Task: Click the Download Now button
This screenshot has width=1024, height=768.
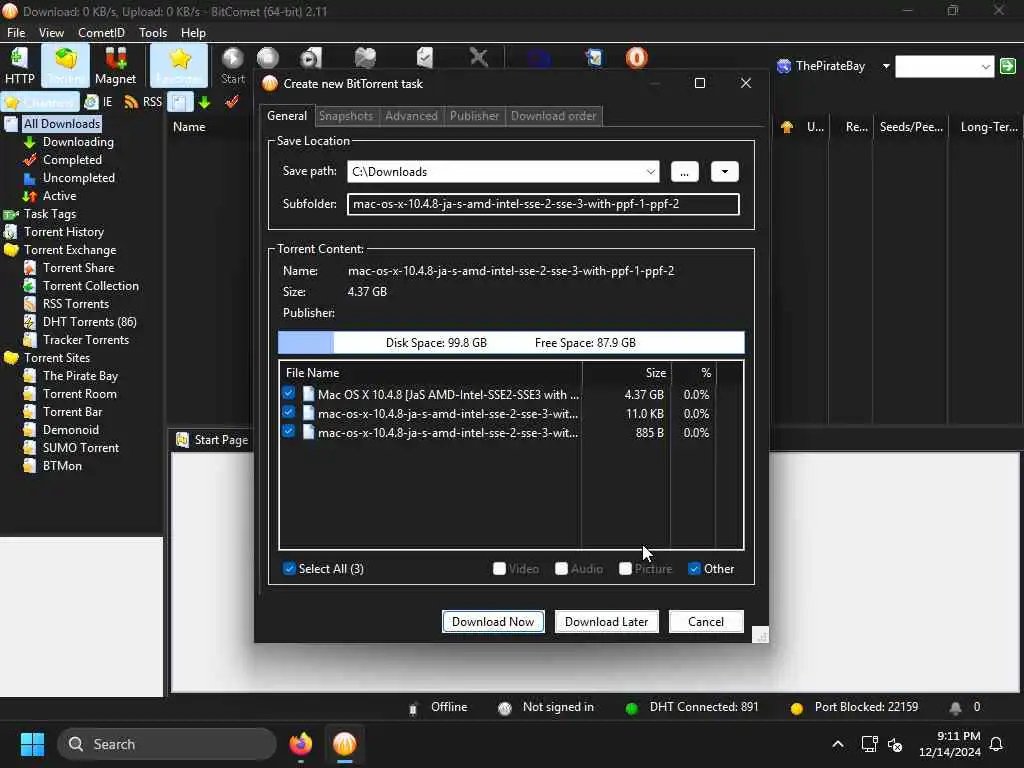Action: (493, 622)
